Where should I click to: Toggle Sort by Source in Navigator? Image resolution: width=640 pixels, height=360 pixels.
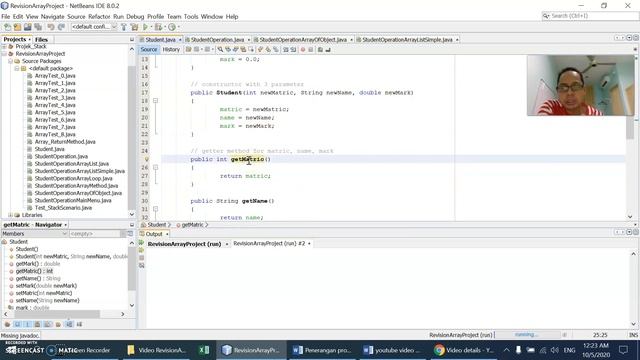pos(80,324)
